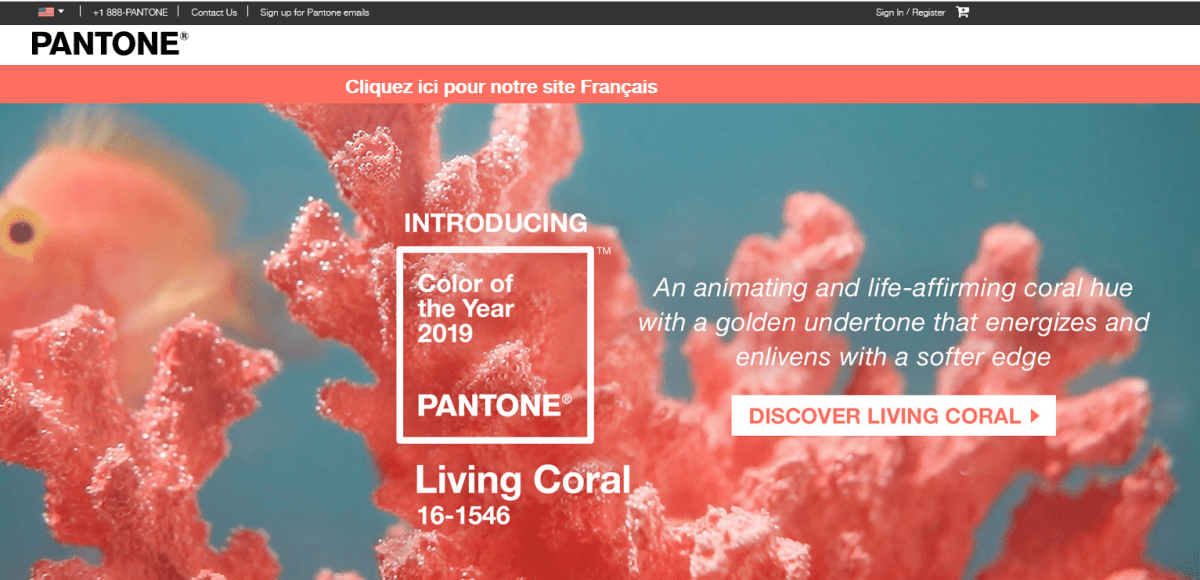Click the Register link
The width and height of the screenshot is (1200, 580).
pos(928,12)
